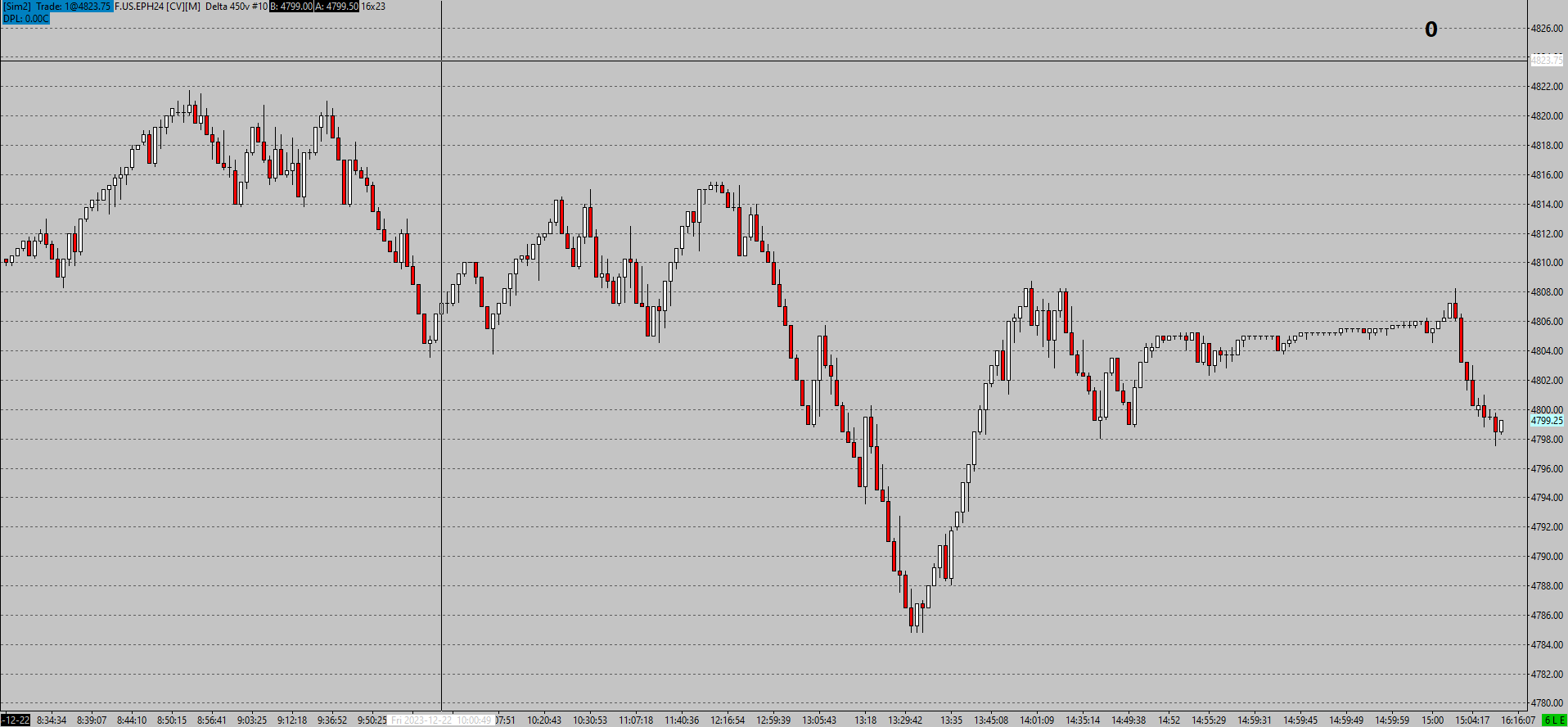Click the 8:34:34 time axis label

52,720
